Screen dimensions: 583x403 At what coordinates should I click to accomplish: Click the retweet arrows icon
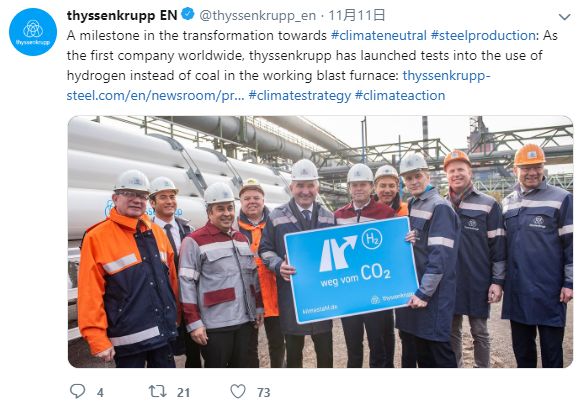click(x=158, y=391)
